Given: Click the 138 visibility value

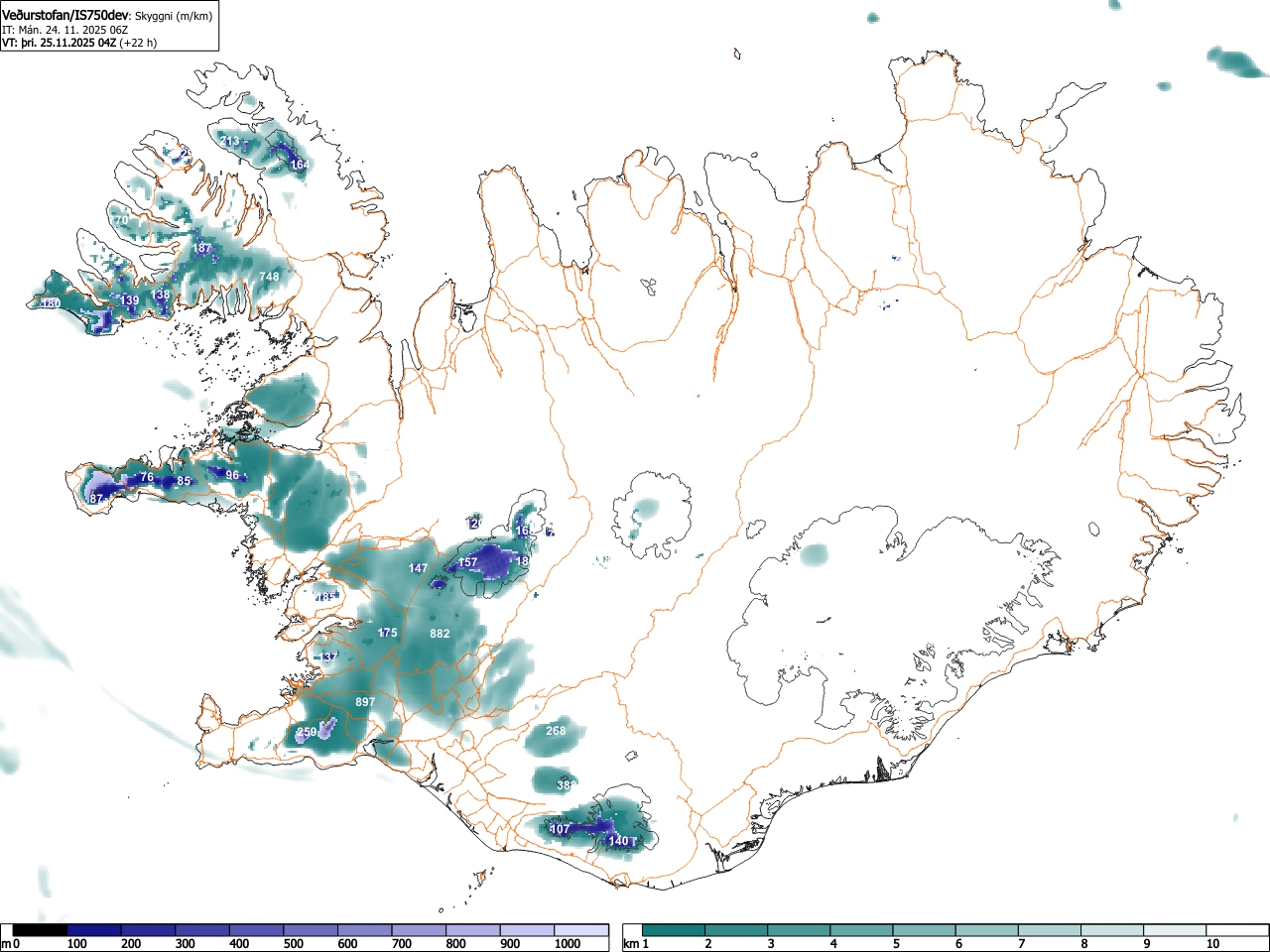Looking at the screenshot, I should (162, 296).
